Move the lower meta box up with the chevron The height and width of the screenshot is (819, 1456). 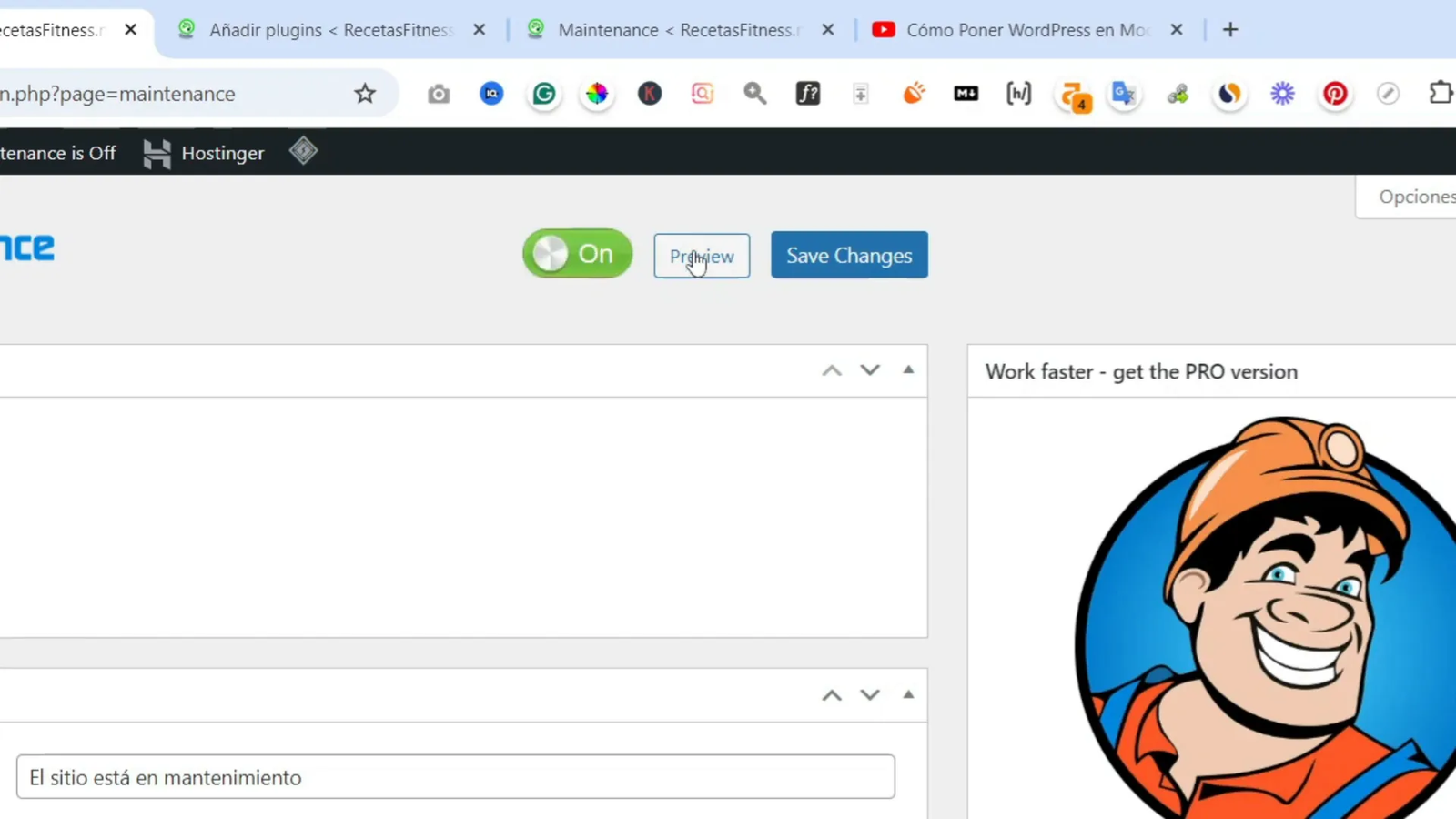coord(831,694)
